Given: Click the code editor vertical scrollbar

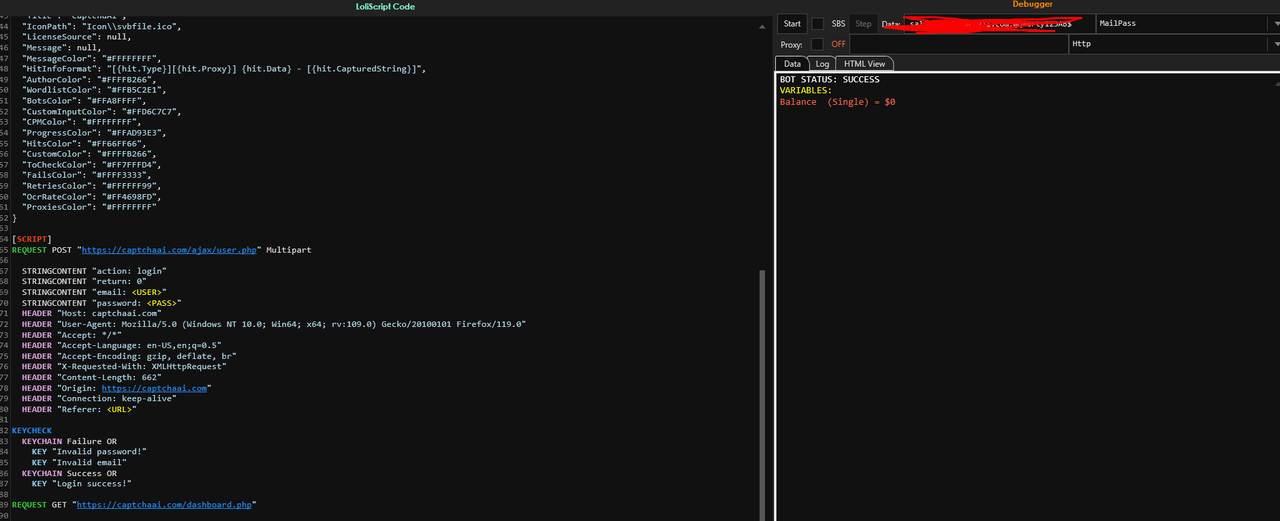Looking at the screenshot, I should click(761, 395).
